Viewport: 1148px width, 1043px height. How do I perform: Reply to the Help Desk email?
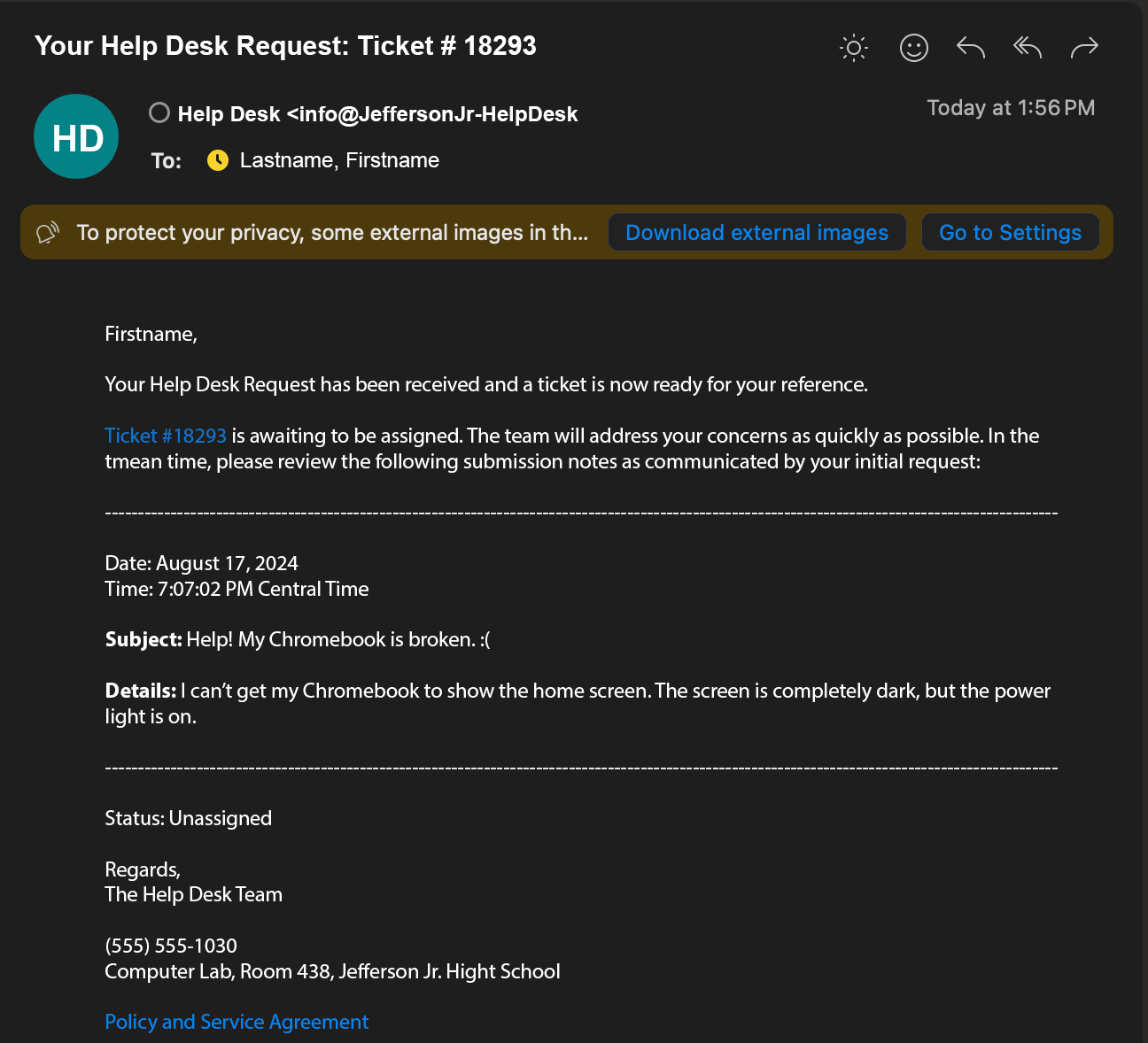pos(971,47)
